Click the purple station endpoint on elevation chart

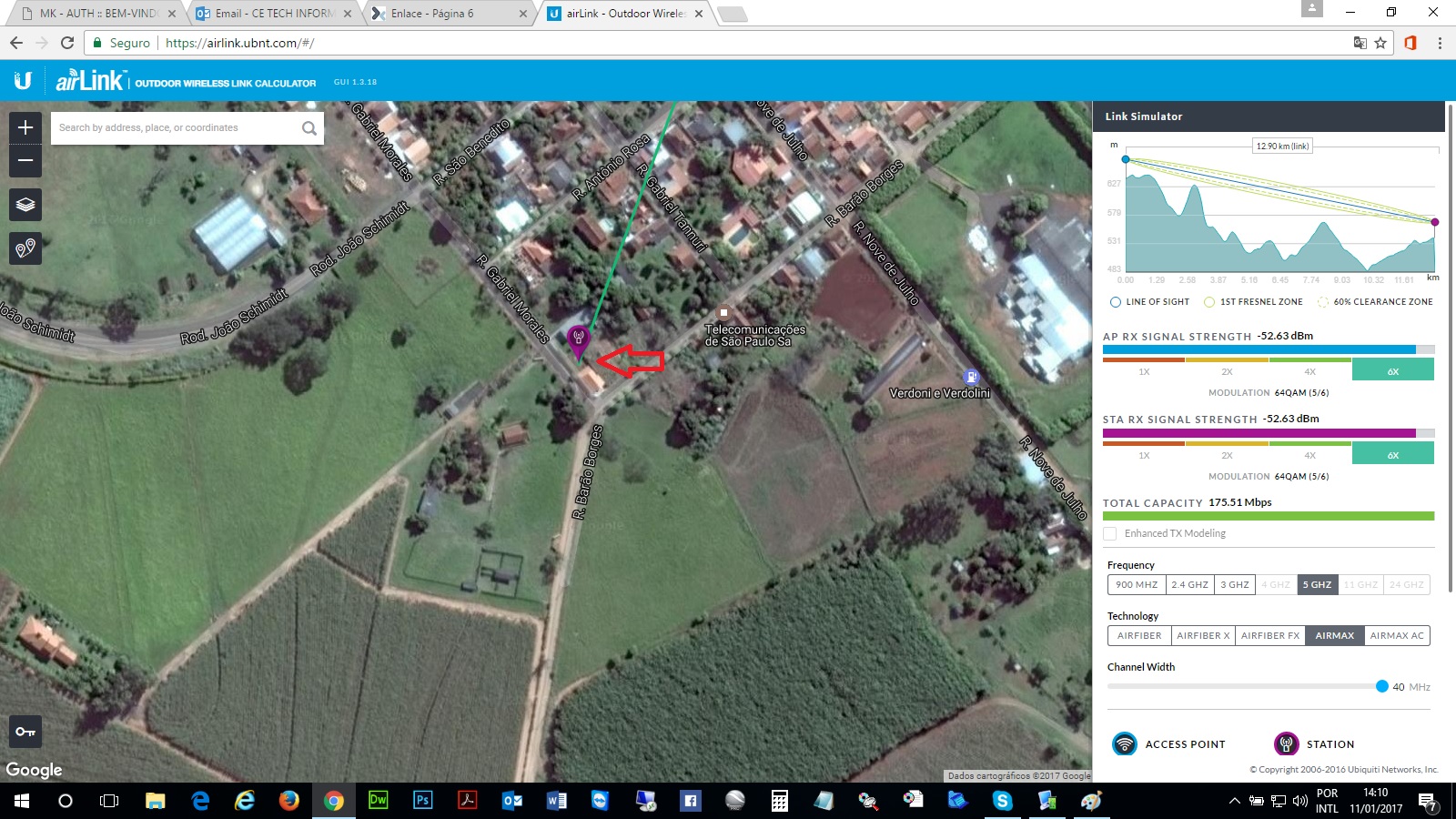1435,222
